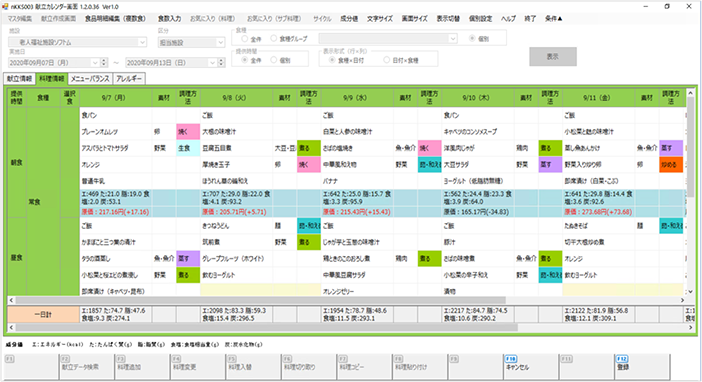The width and height of the screenshot is (702, 382).
Task: Switch to the 料理情報 tab
Action: pyautogui.click(x=52, y=79)
